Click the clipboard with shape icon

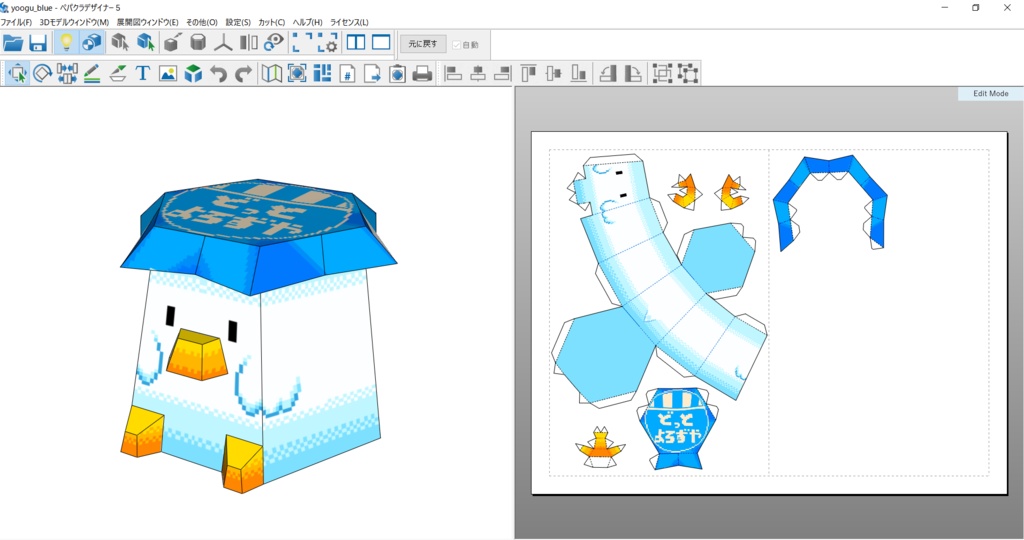397,73
